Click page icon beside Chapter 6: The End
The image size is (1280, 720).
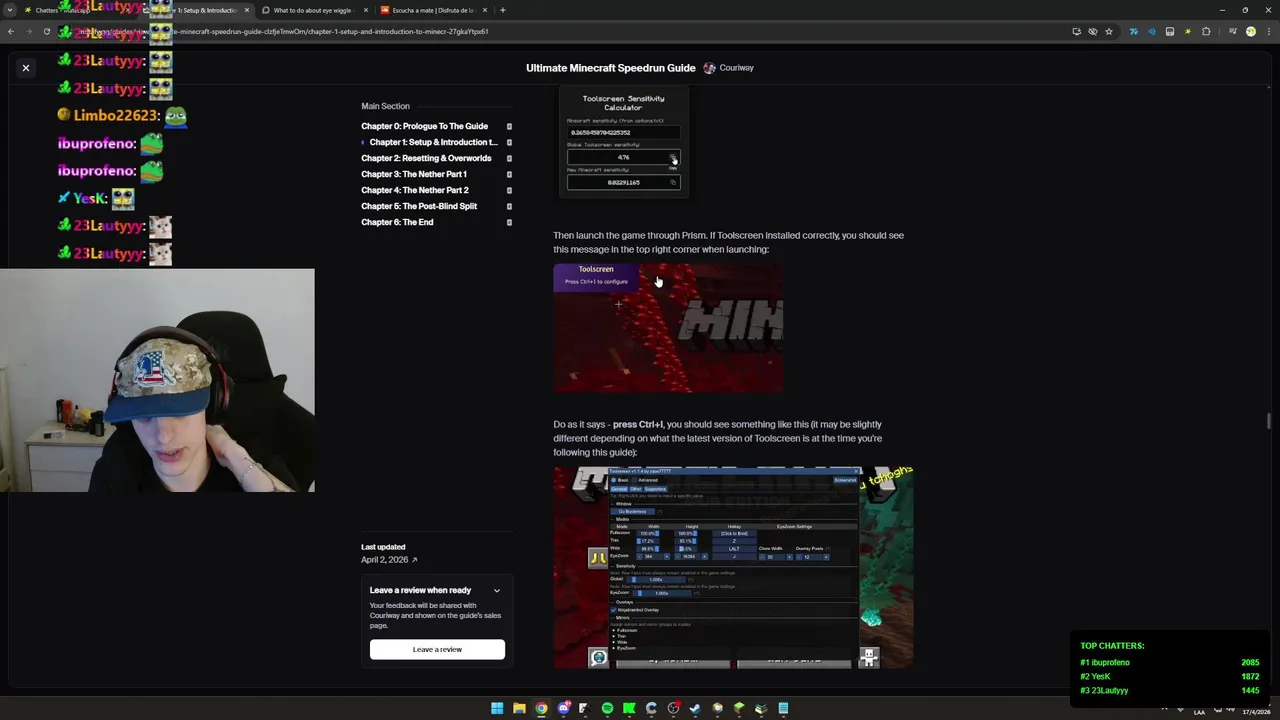pyautogui.click(x=509, y=222)
